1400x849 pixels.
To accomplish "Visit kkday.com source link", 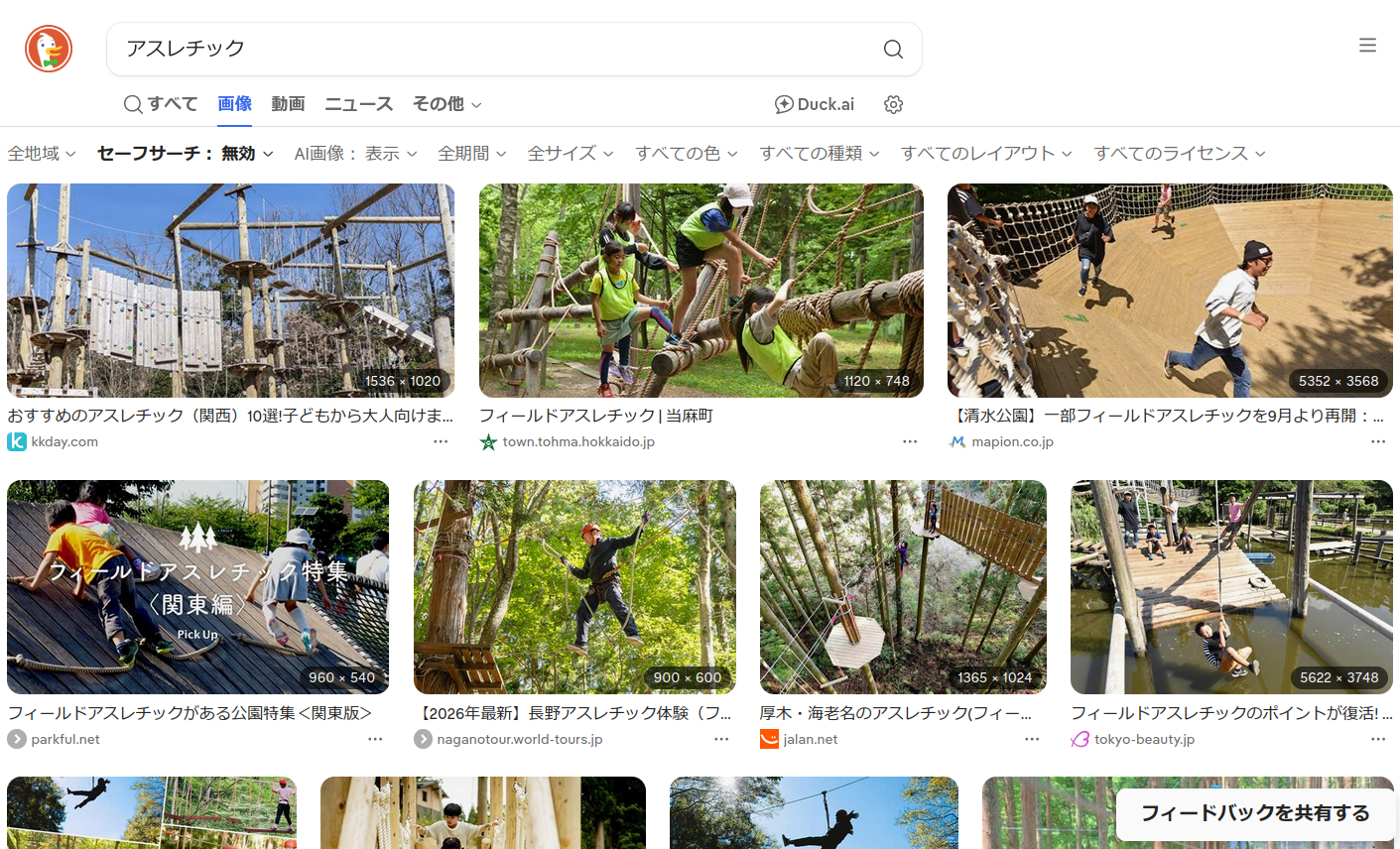I will tap(64, 442).
